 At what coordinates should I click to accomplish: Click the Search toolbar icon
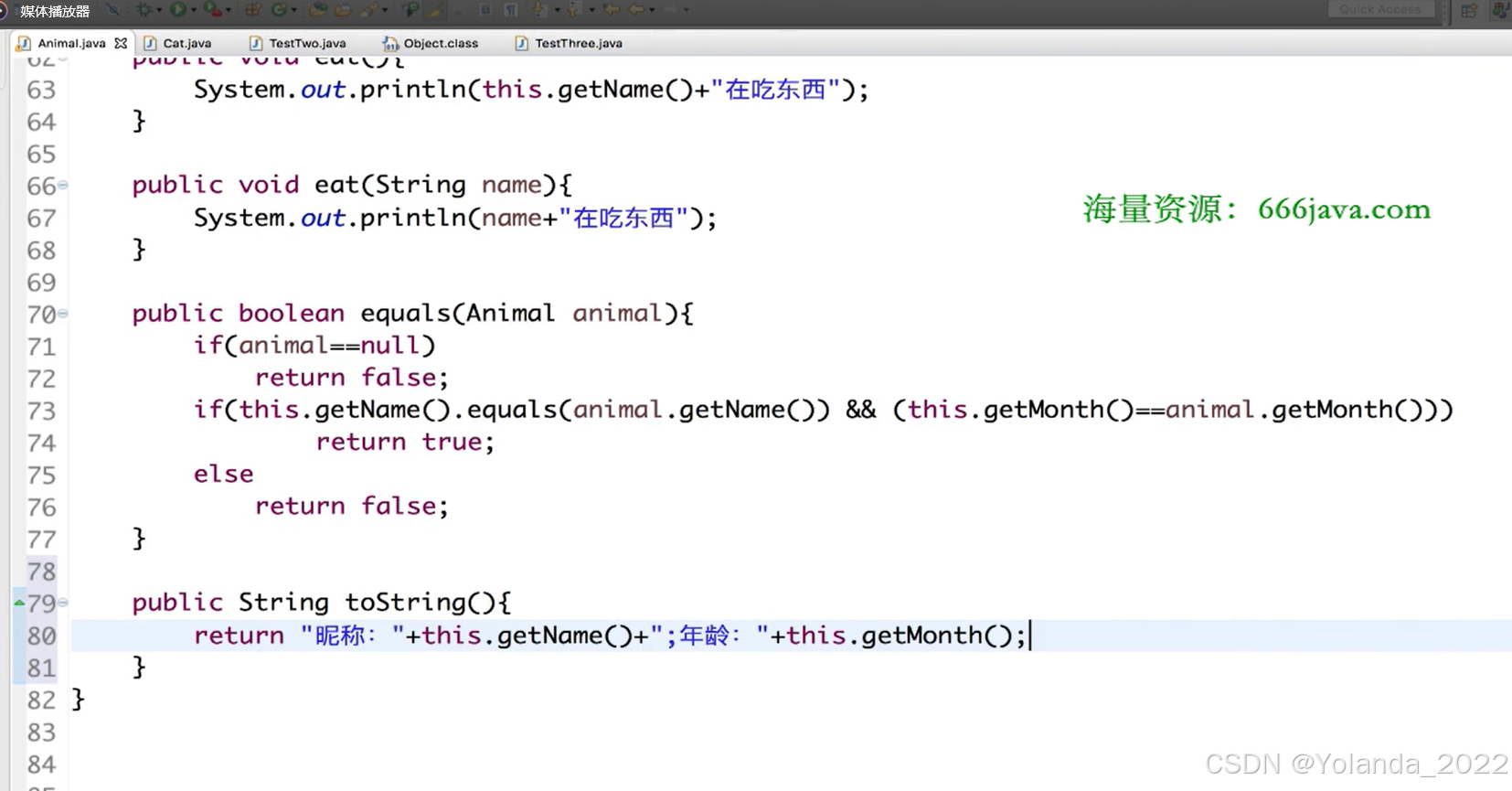tap(369, 10)
